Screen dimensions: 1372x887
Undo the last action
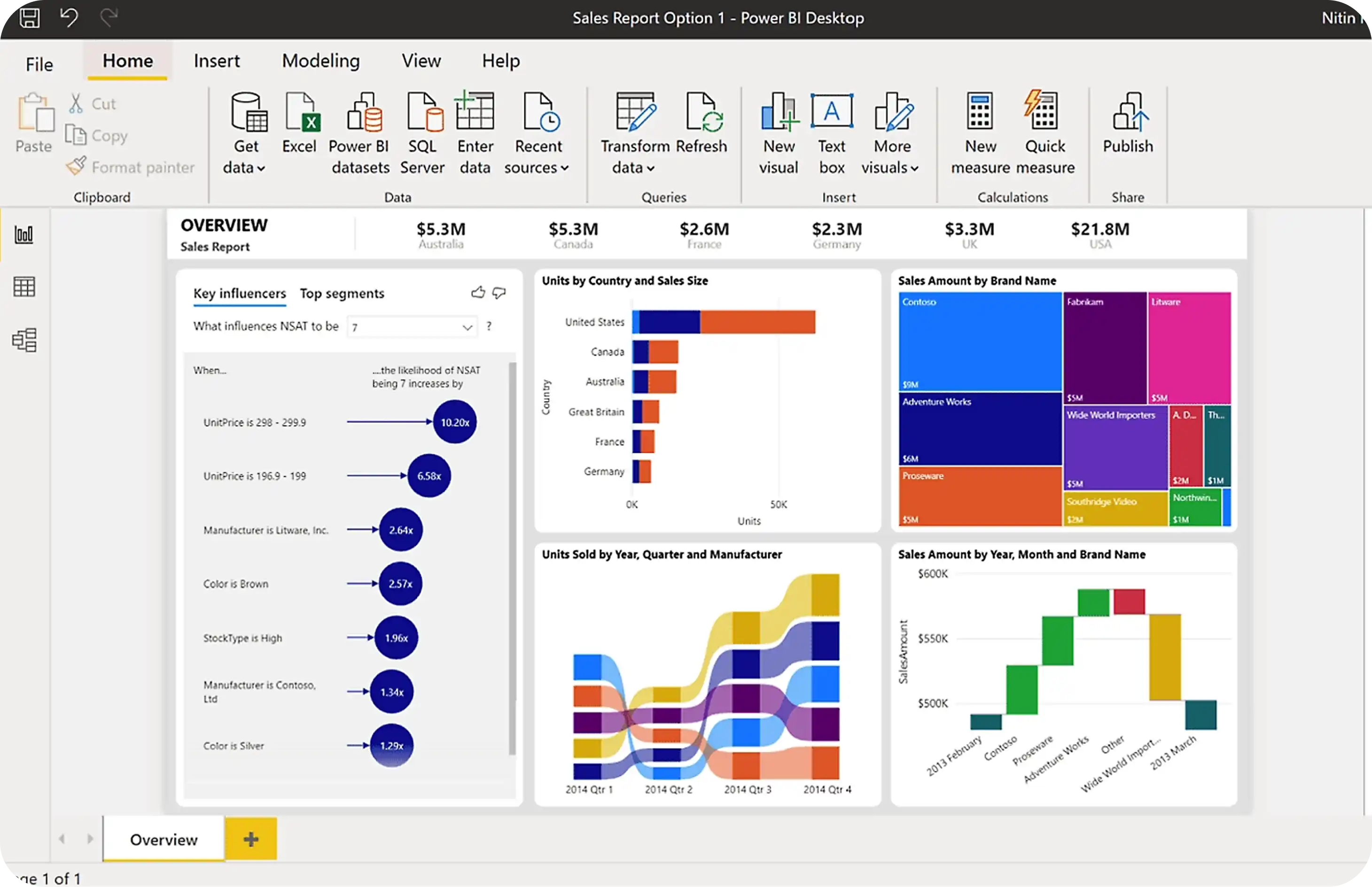[x=69, y=18]
